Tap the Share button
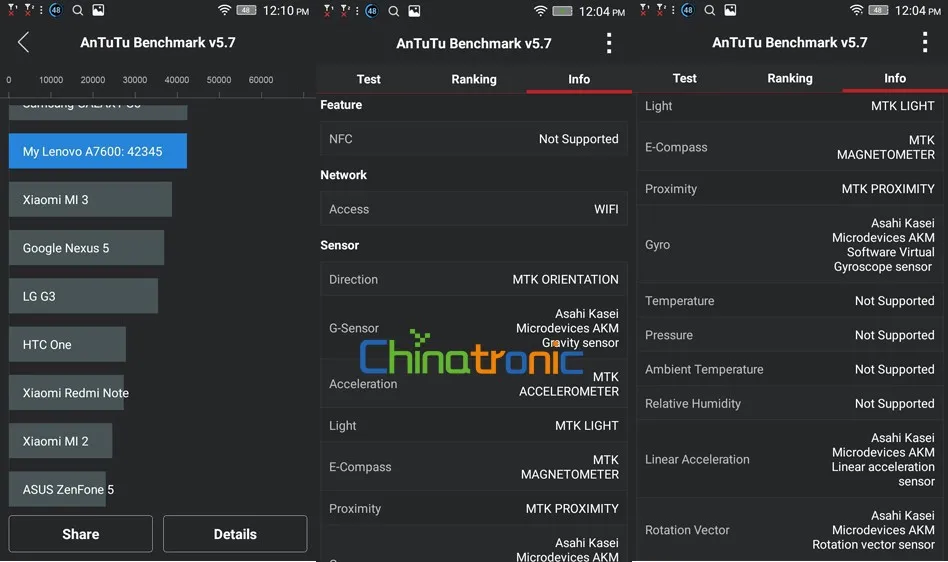 80,534
